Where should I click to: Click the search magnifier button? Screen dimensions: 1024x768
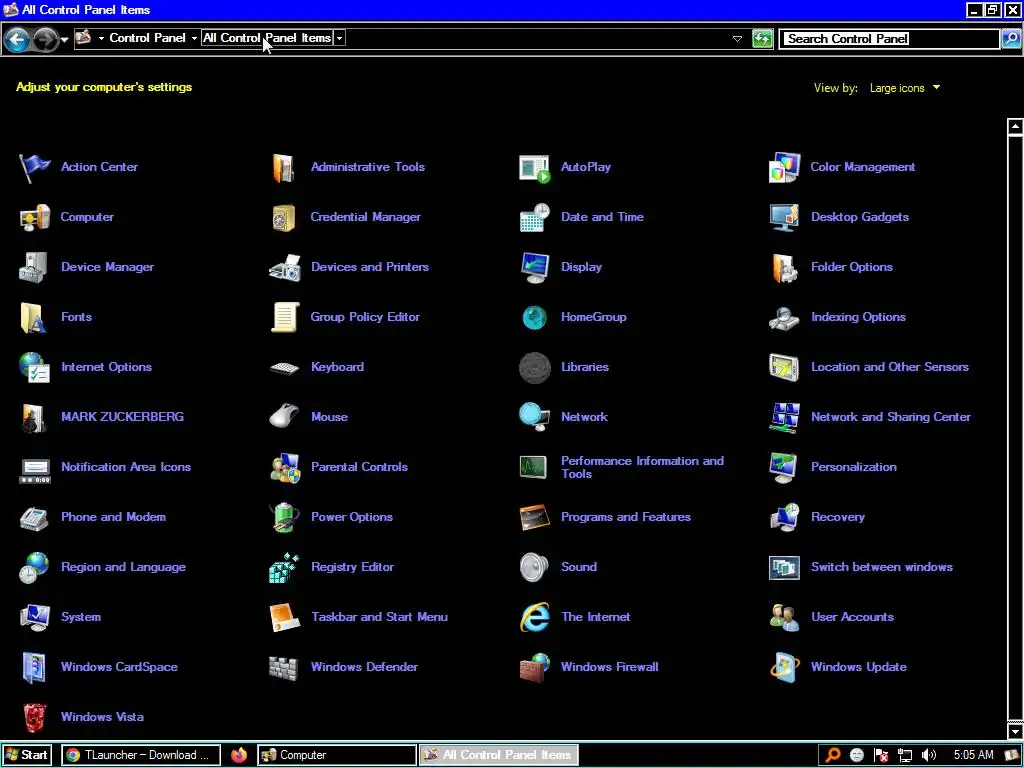[1011, 39]
